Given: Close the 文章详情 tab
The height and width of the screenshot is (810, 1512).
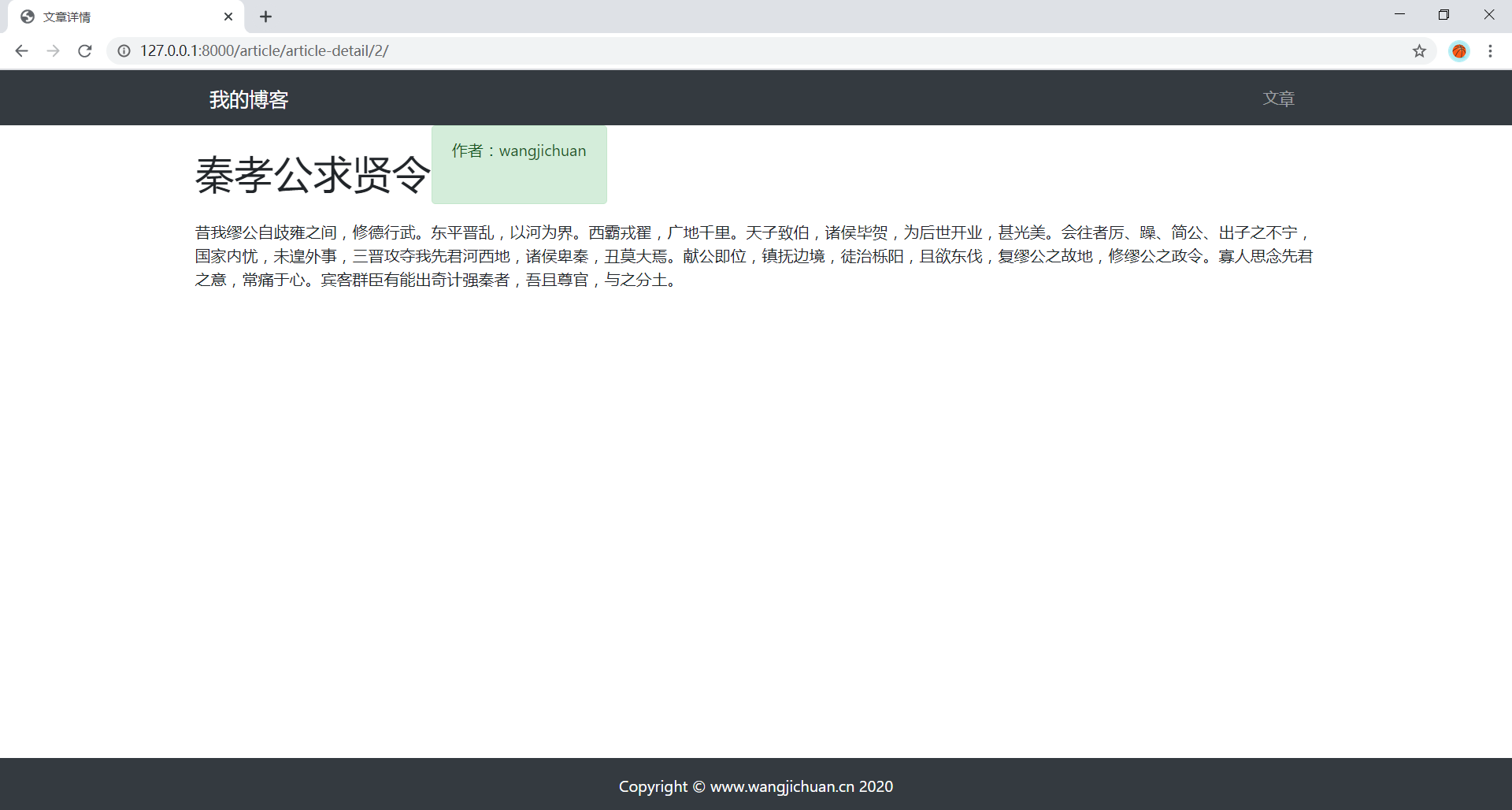Looking at the screenshot, I should click(x=228, y=17).
